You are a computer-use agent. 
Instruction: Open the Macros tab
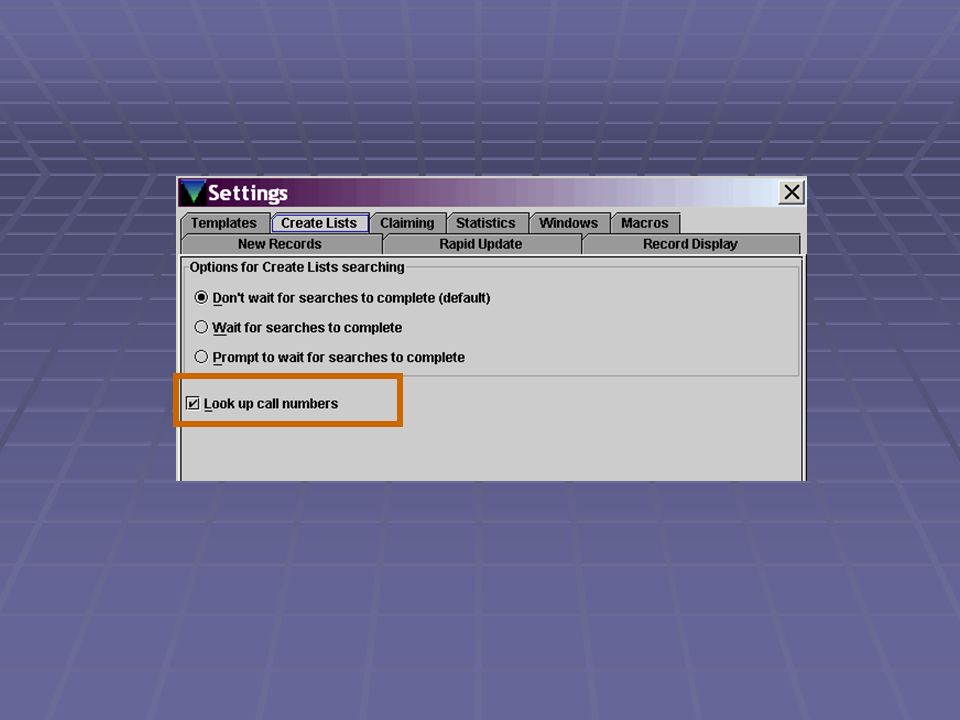[645, 223]
